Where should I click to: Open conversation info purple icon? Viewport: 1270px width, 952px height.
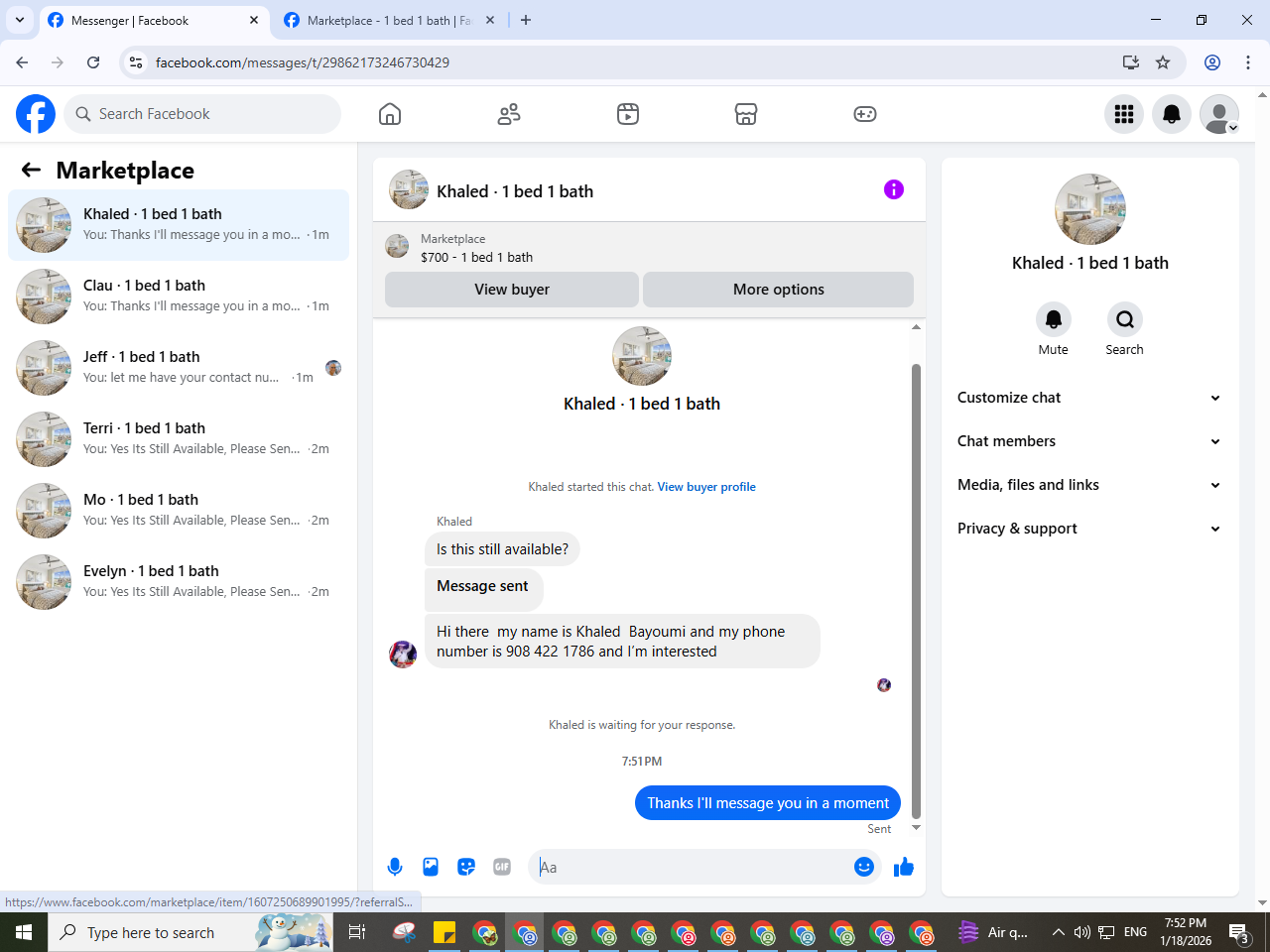[x=894, y=189]
